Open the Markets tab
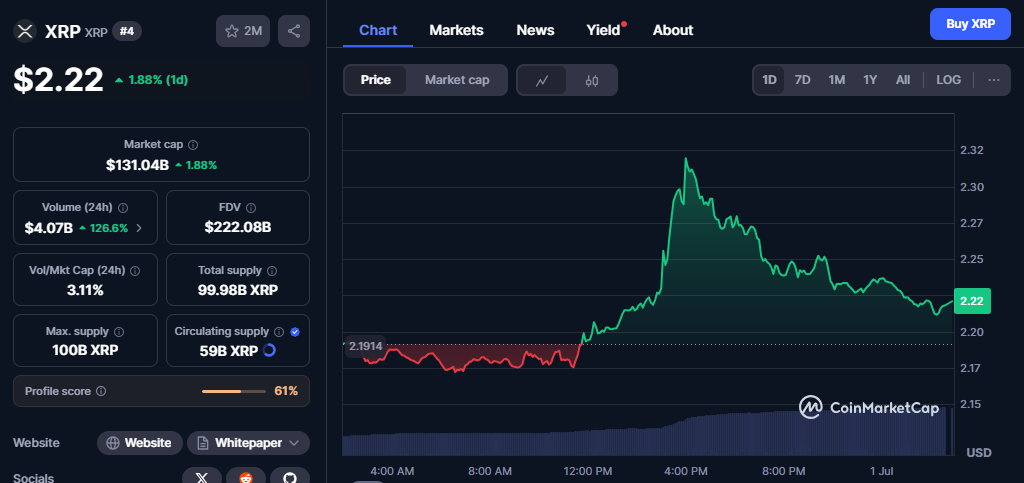1024x483 pixels. [456, 30]
